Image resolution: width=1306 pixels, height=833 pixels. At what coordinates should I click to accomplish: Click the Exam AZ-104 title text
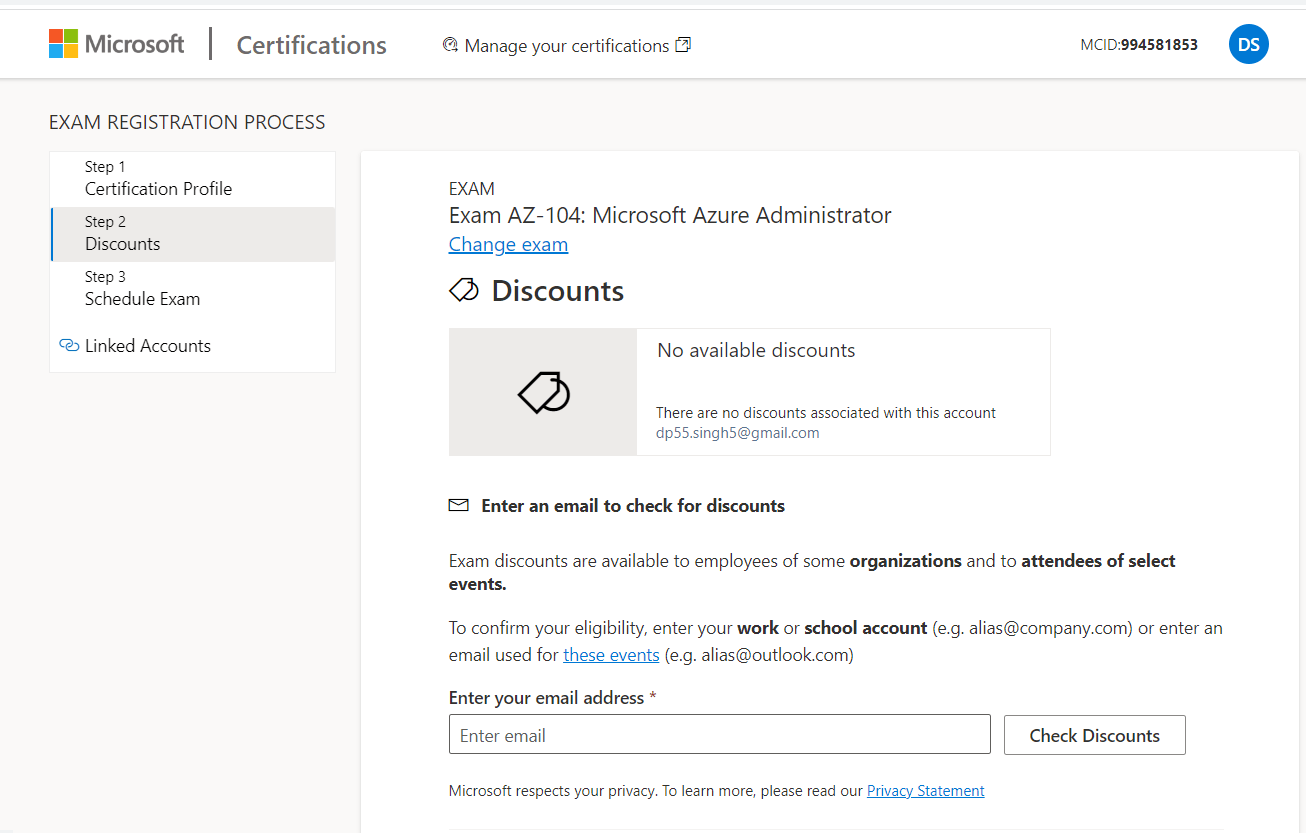[670, 215]
